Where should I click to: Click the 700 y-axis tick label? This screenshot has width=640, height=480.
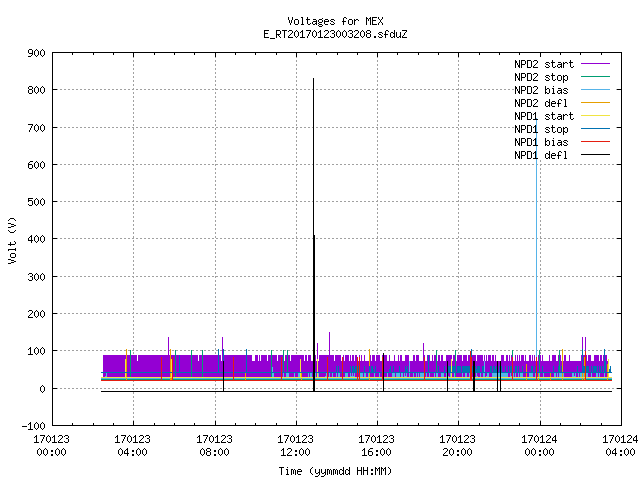coord(36,128)
